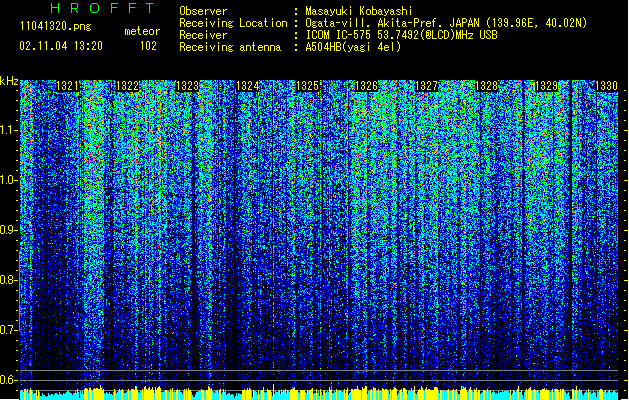
Task: Click the Receiving Location label
Action: click(x=233, y=23)
